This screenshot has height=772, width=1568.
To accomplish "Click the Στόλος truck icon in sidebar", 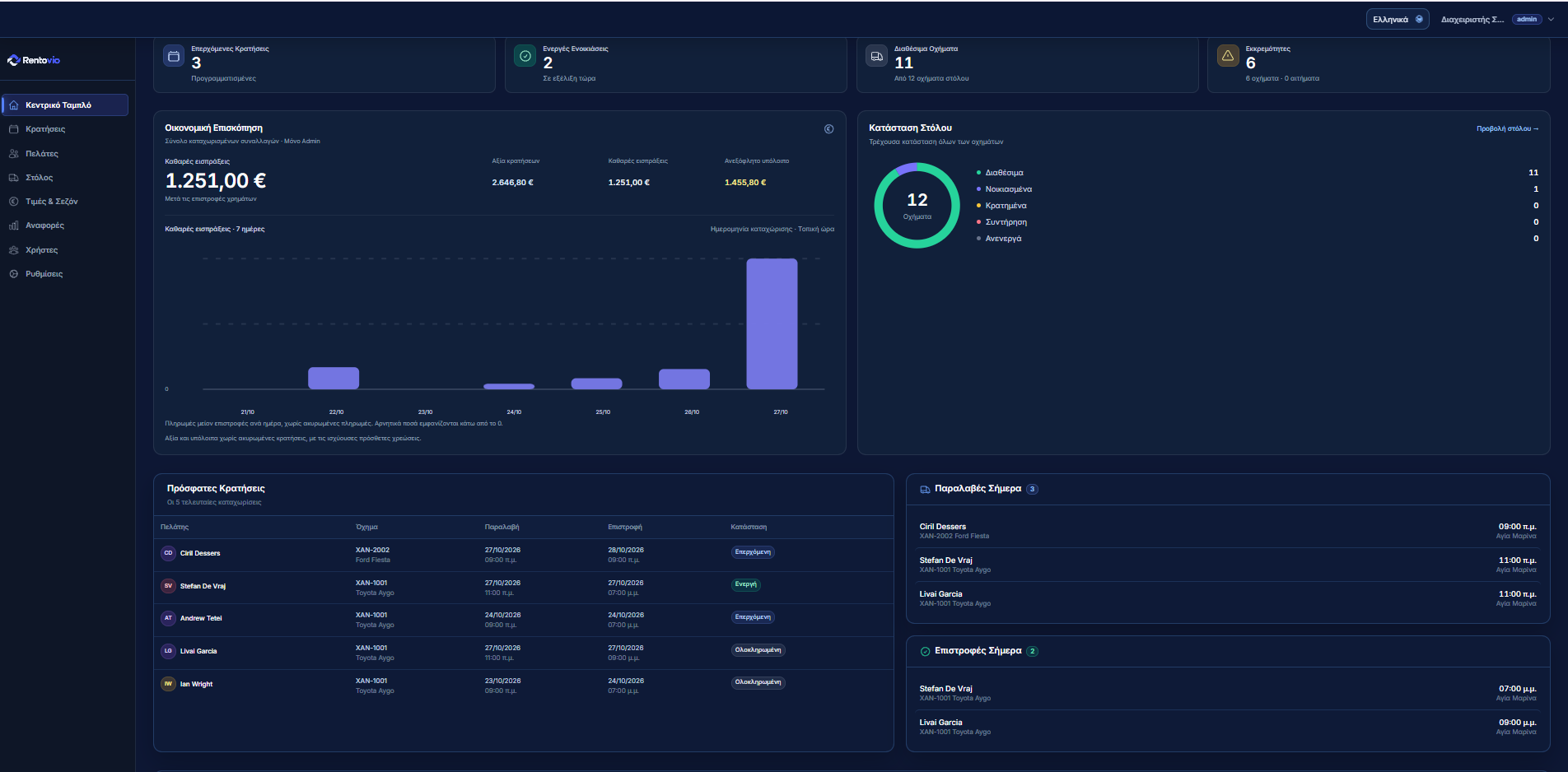I will [13, 178].
